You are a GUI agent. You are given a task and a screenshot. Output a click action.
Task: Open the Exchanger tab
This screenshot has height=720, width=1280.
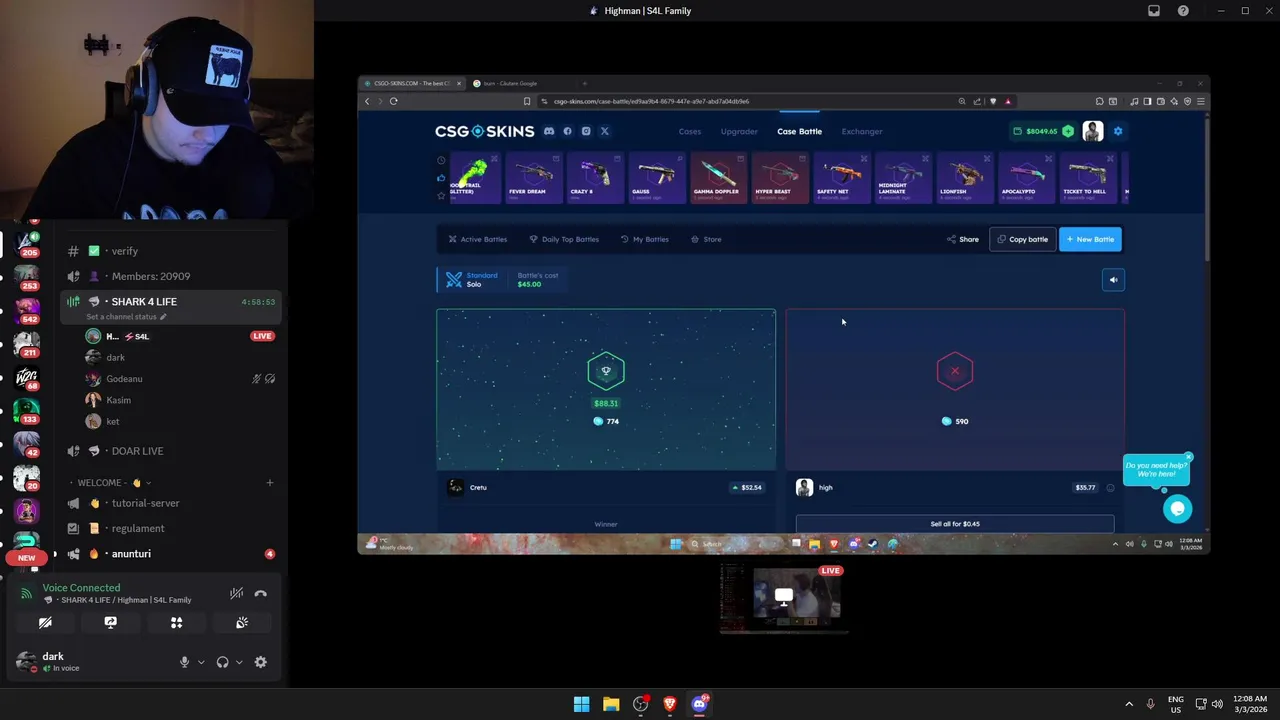click(x=862, y=131)
